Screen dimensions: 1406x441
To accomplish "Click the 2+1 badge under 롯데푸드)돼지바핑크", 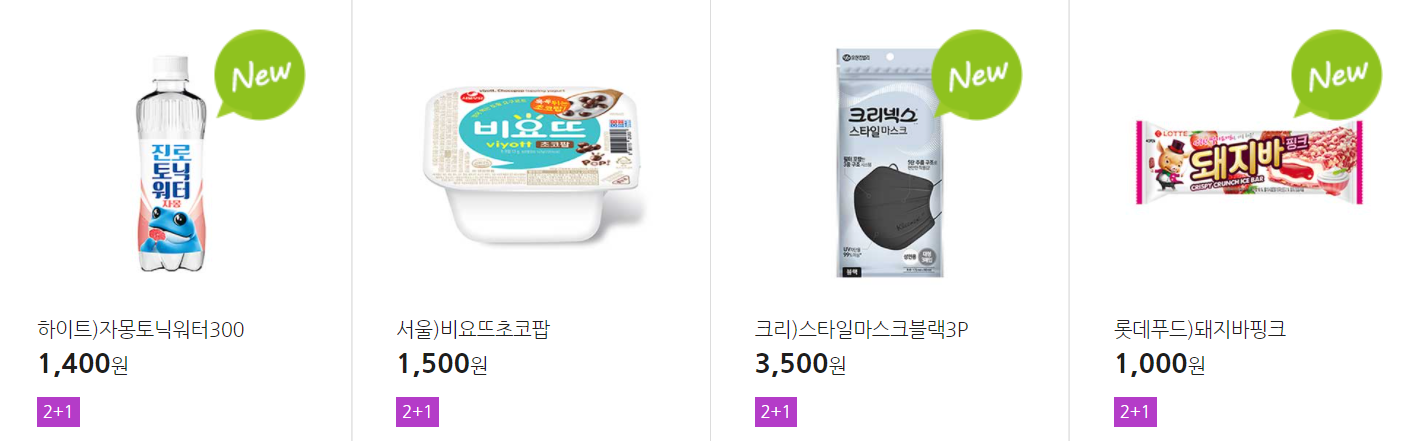I will pyautogui.click(x=1135, y=412).
